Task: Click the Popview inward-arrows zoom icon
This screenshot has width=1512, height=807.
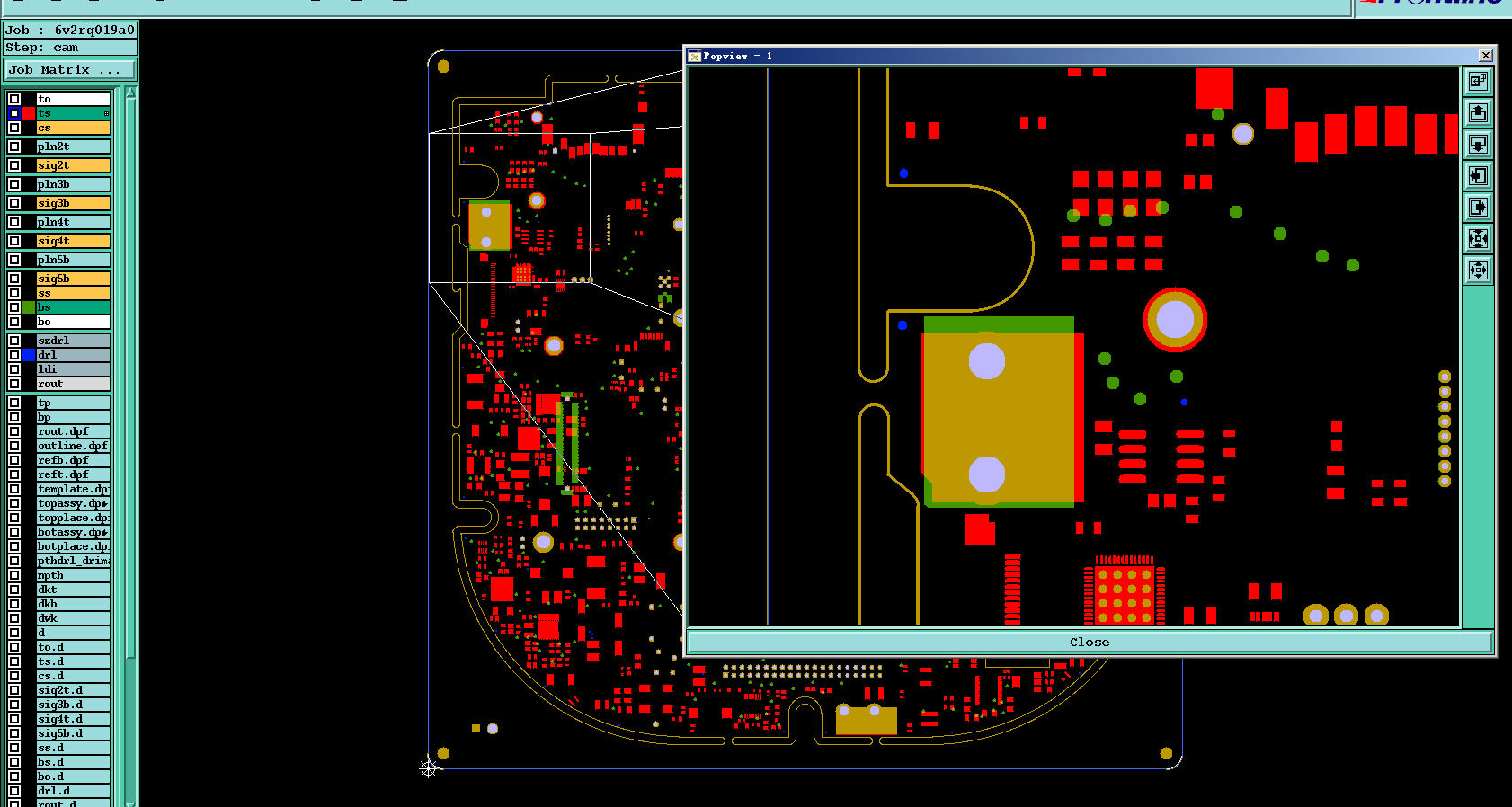Action: (1478, 239)
